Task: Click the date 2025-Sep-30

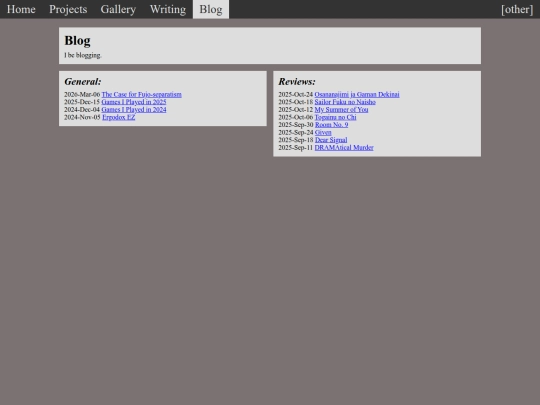Action: (295, 125)
